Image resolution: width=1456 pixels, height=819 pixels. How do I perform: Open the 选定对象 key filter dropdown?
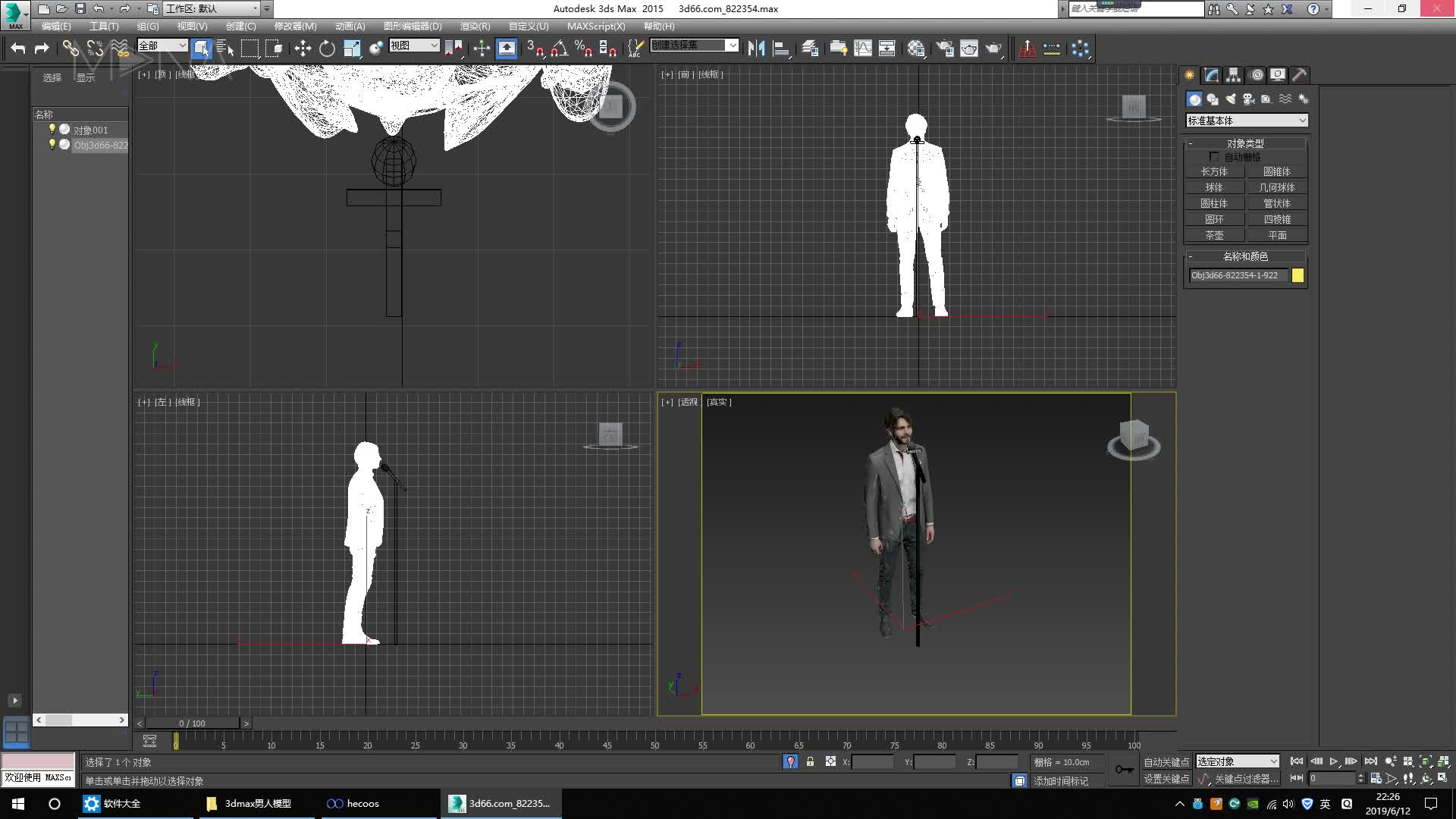click(x=1238, y=761)
